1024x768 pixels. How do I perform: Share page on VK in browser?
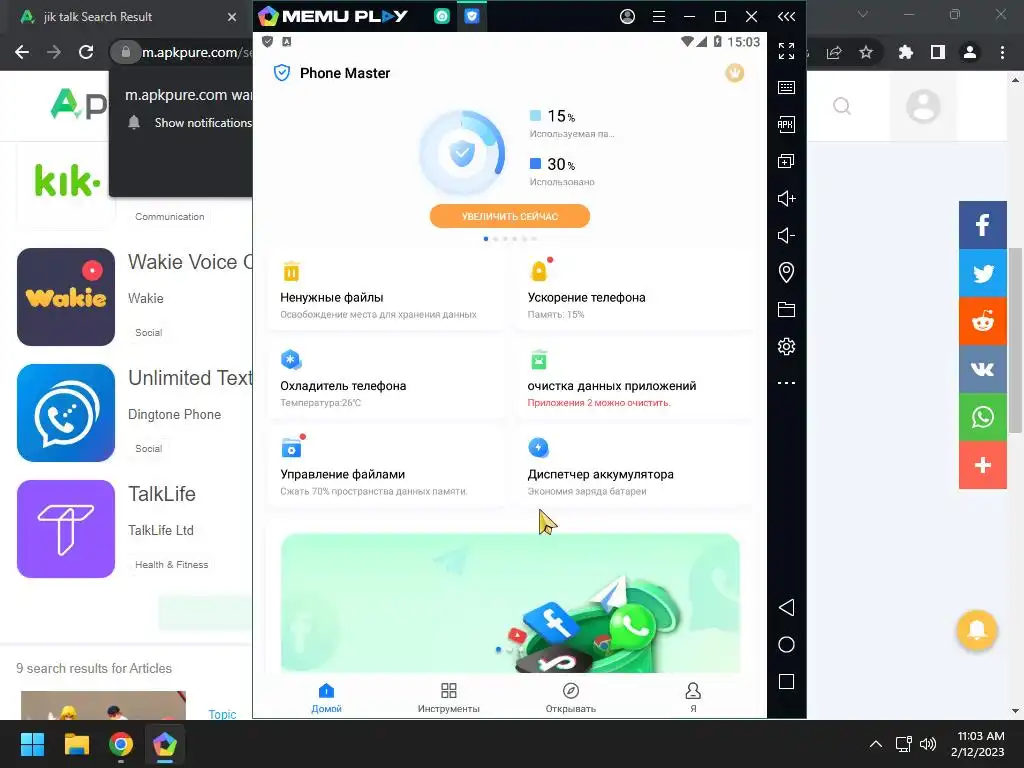pyautogui.click(x=982, y=369)
